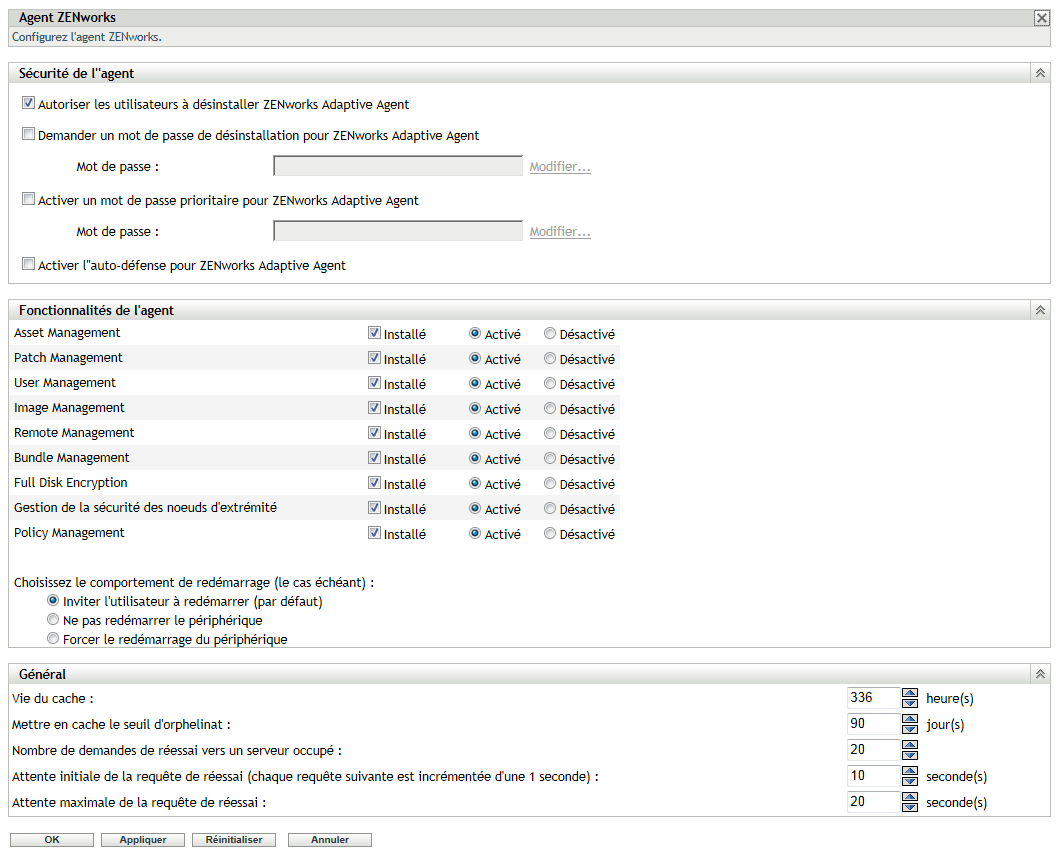
Task: Select Désactivé for Bundle Management
Action: (549, 459)
